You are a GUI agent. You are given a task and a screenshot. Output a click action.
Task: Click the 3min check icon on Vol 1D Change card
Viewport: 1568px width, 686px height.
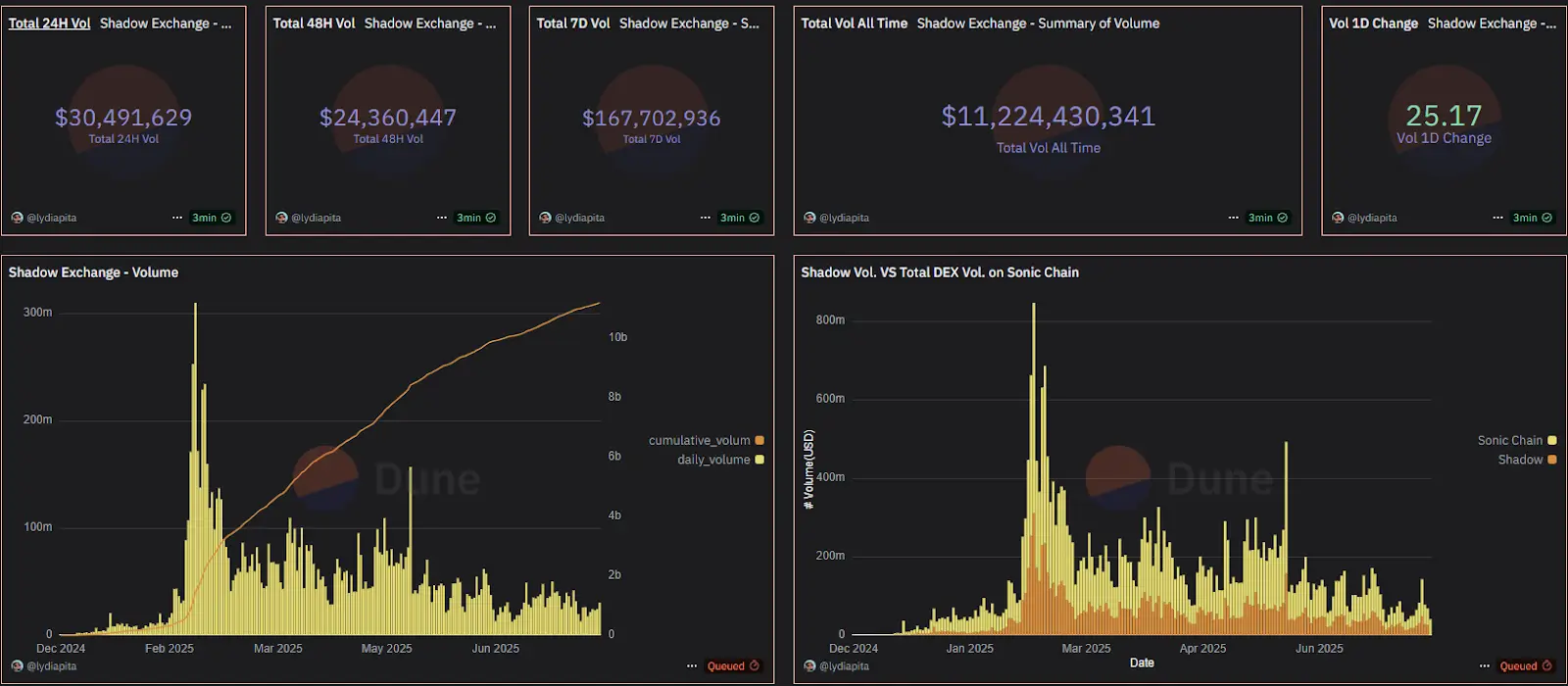(x=1547, y=218)
